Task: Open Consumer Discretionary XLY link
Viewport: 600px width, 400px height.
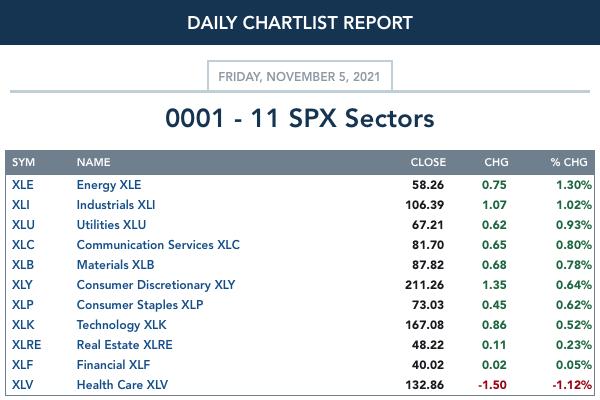Action: [x=156, y=285]
